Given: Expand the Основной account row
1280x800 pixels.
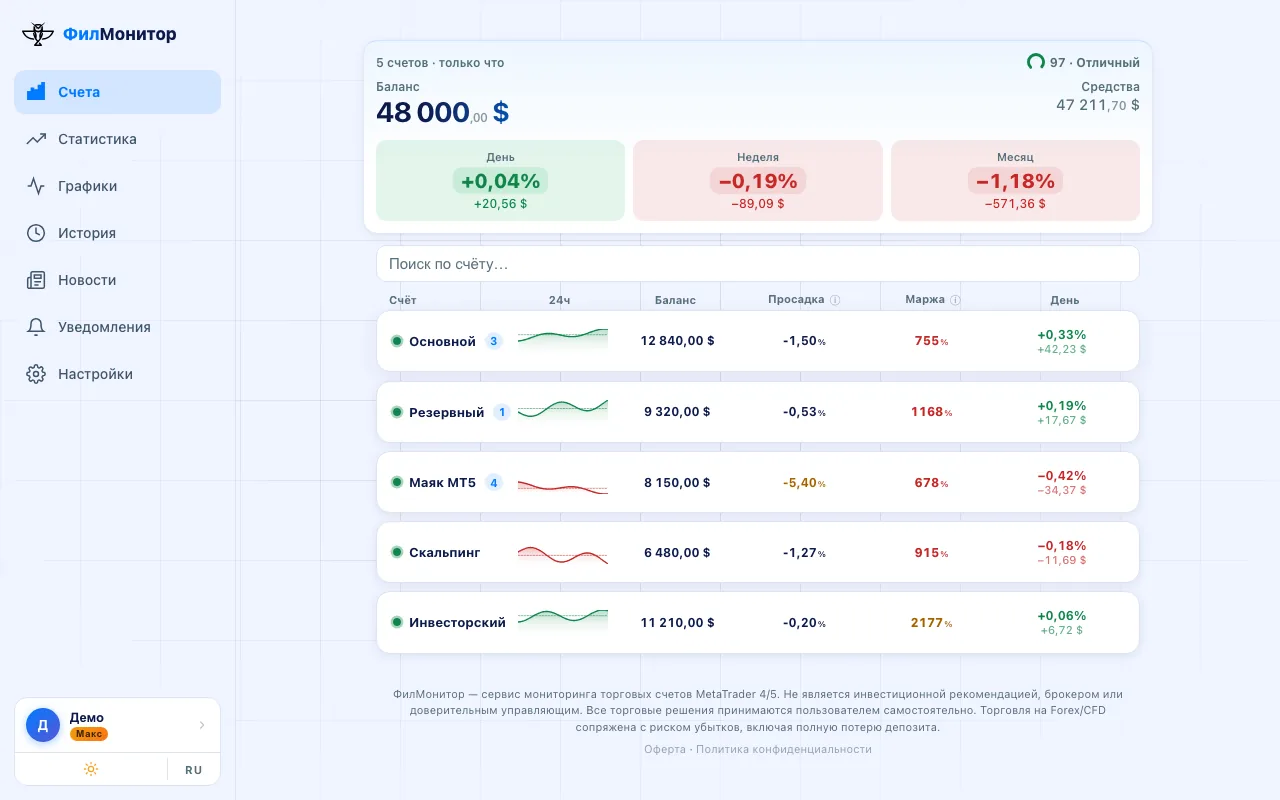Looking at the screenshot, I should pos(758,341).
